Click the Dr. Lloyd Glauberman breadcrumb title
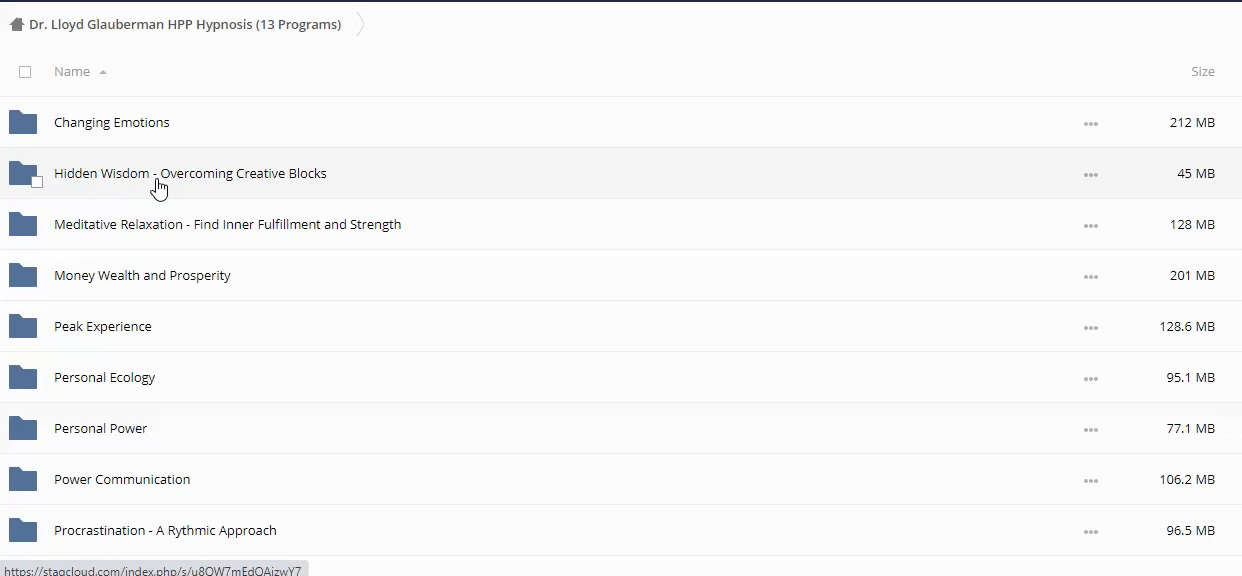The height and width of the screenshot is (576, 1242). coord(185,25)
